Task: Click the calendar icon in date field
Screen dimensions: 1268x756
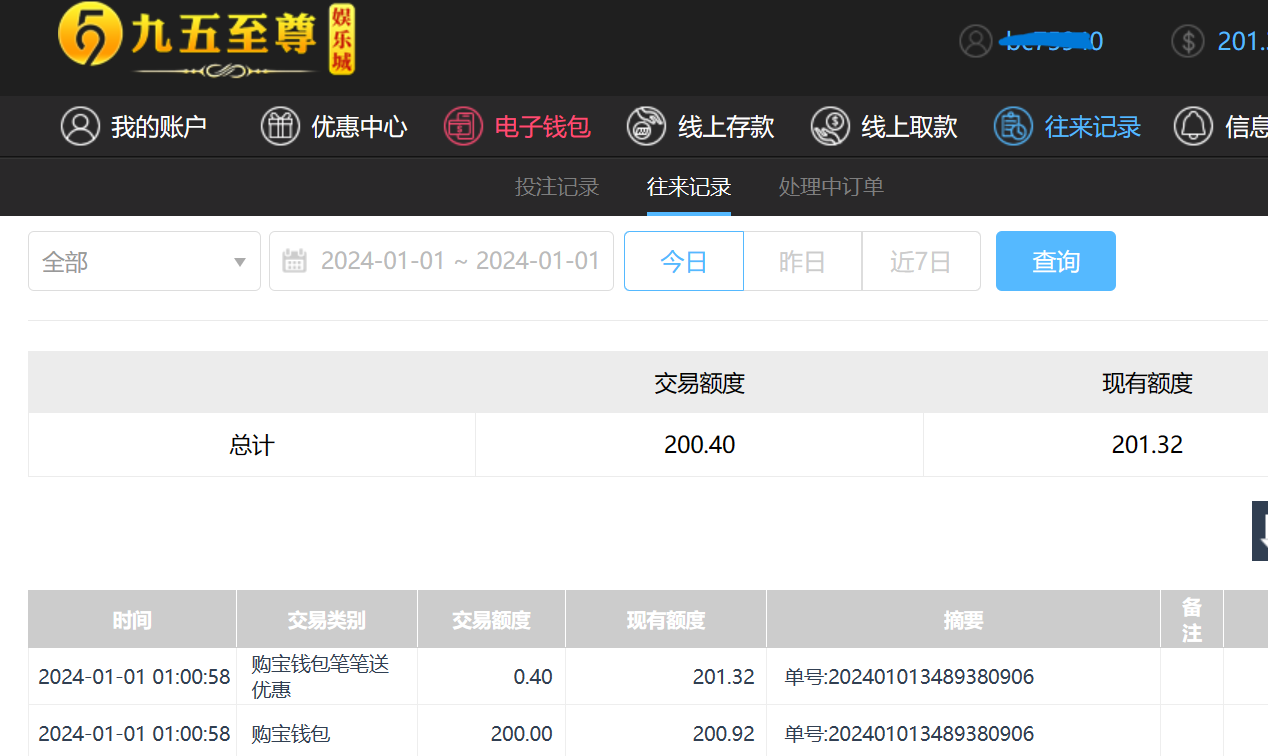Action: click(x=294, y=262)
